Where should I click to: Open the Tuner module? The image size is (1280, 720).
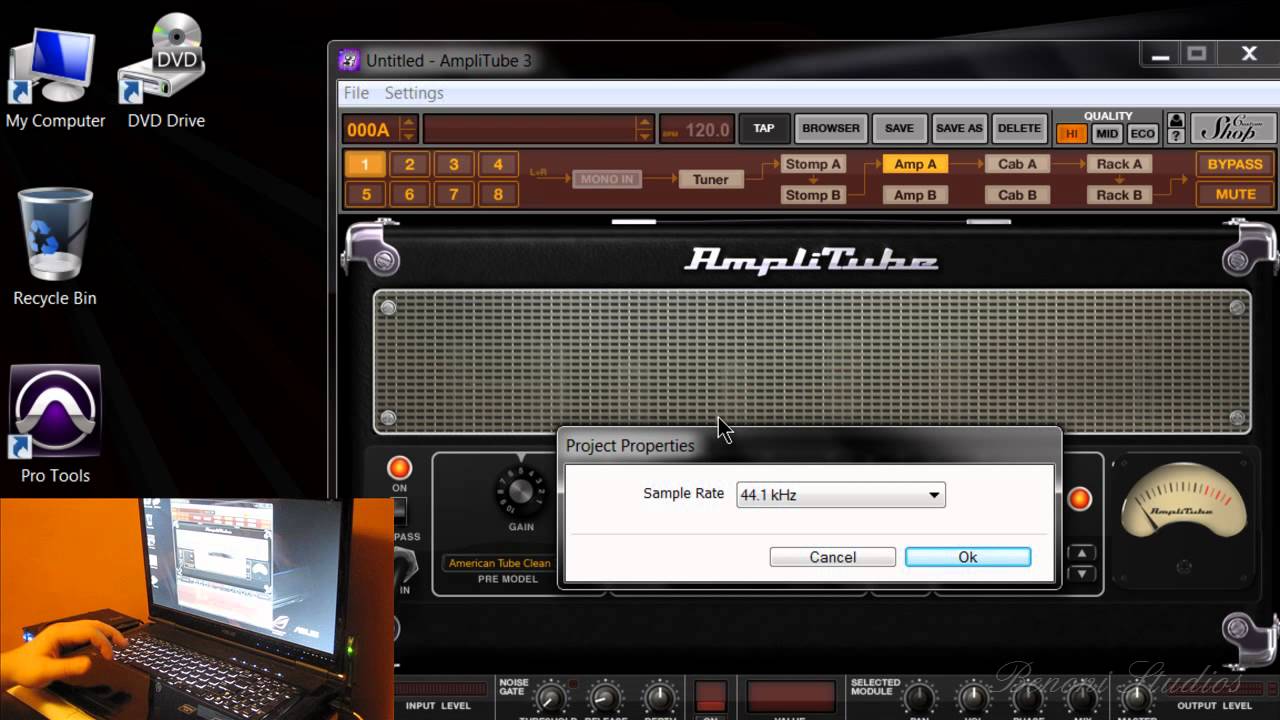point(711,180)
